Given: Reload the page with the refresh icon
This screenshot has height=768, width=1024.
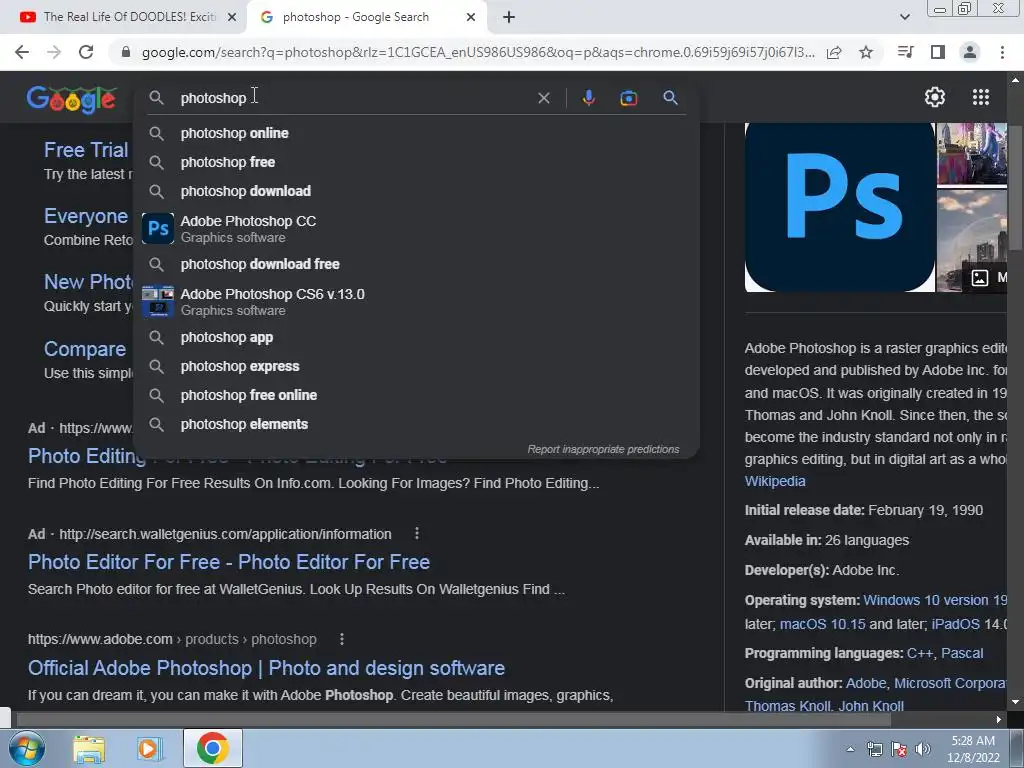Looking at the screenshot, I should 86,52.
